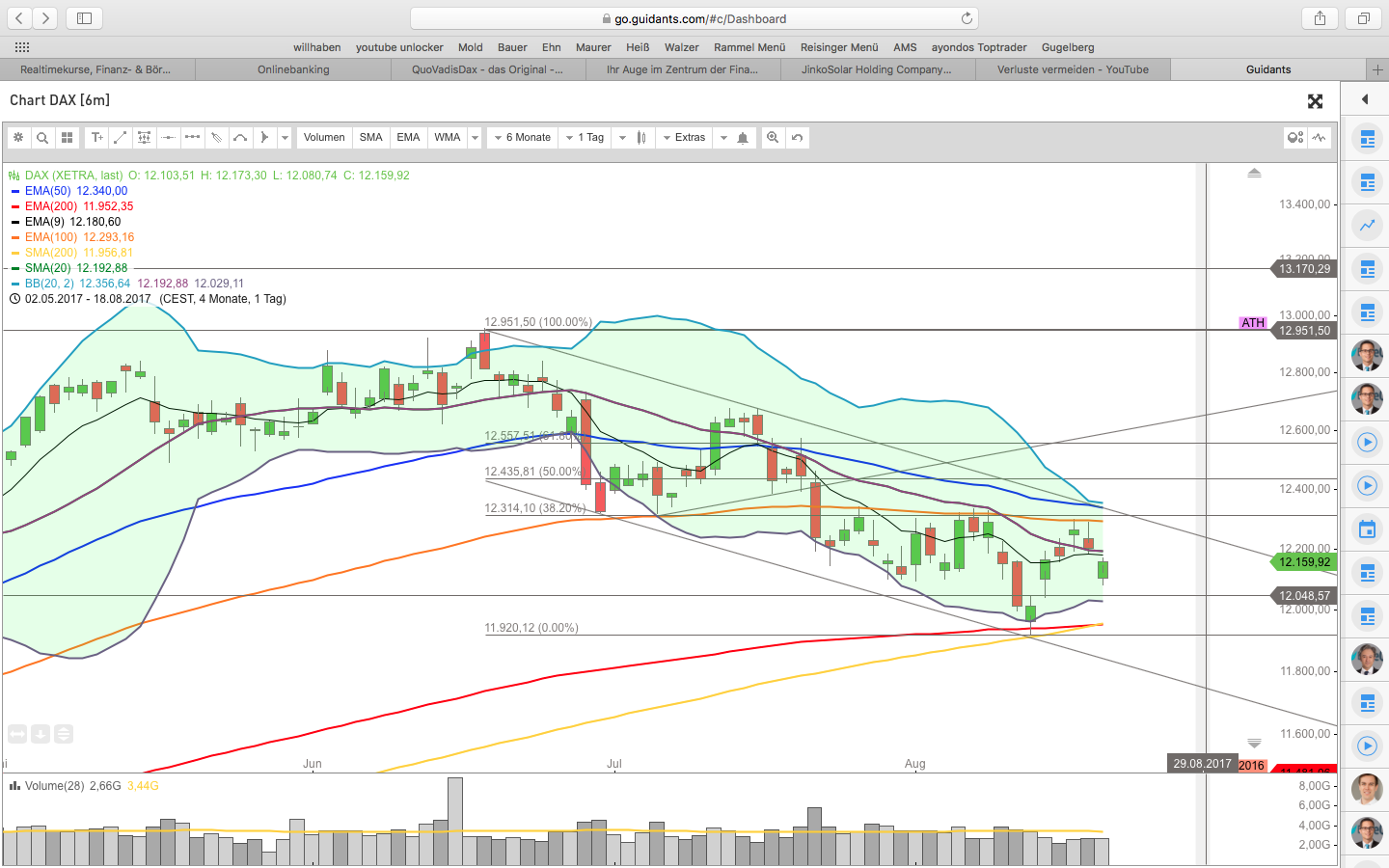Image resolution: width=1389 pixels, height=868 pixels.
Task: Toggle the WMA indicator button
Action: pyautogui.click(x=448, y=138)
